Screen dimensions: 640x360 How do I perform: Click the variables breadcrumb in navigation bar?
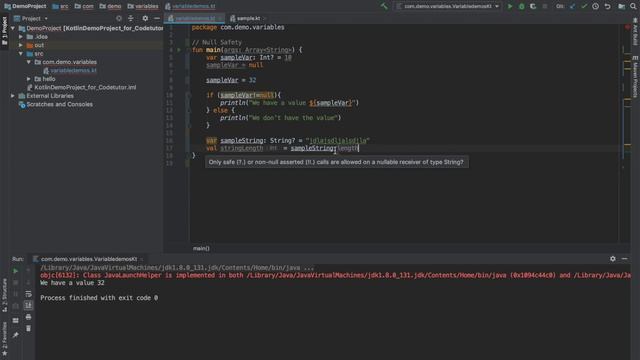pyautogui.click(x=142, y=6)
